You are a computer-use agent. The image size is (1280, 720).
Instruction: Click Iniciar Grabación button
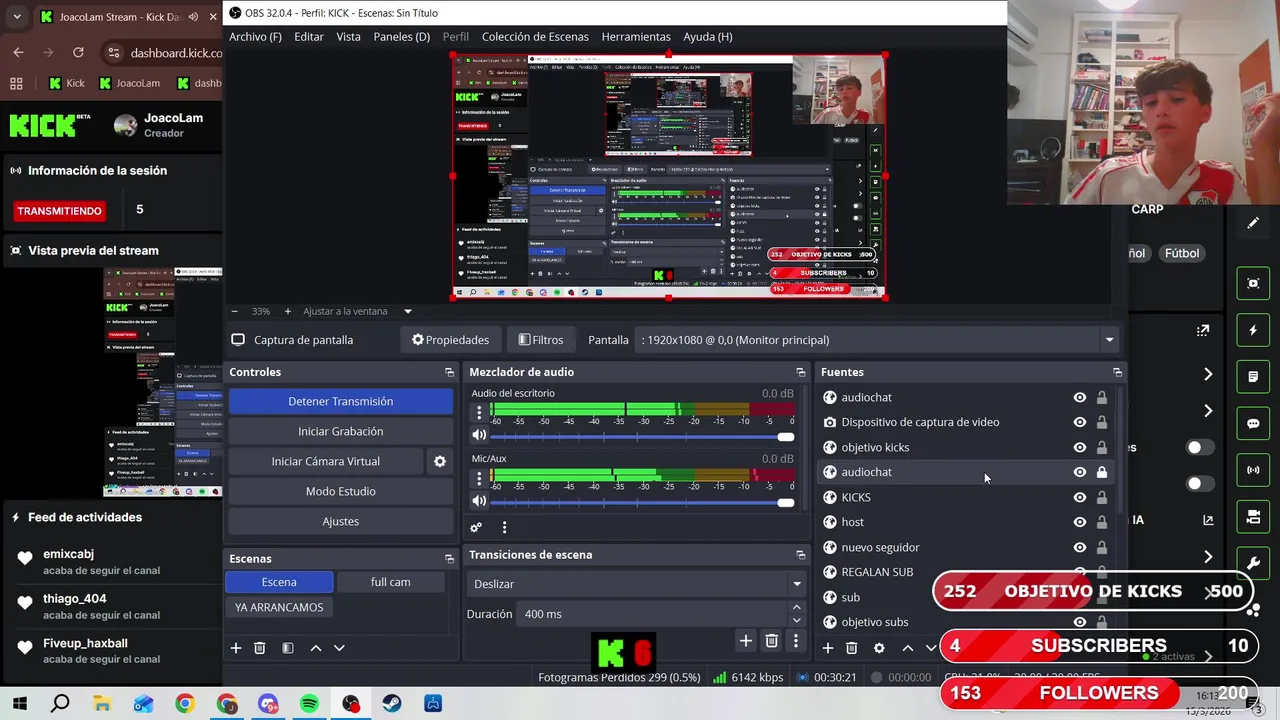click(340, 431)
